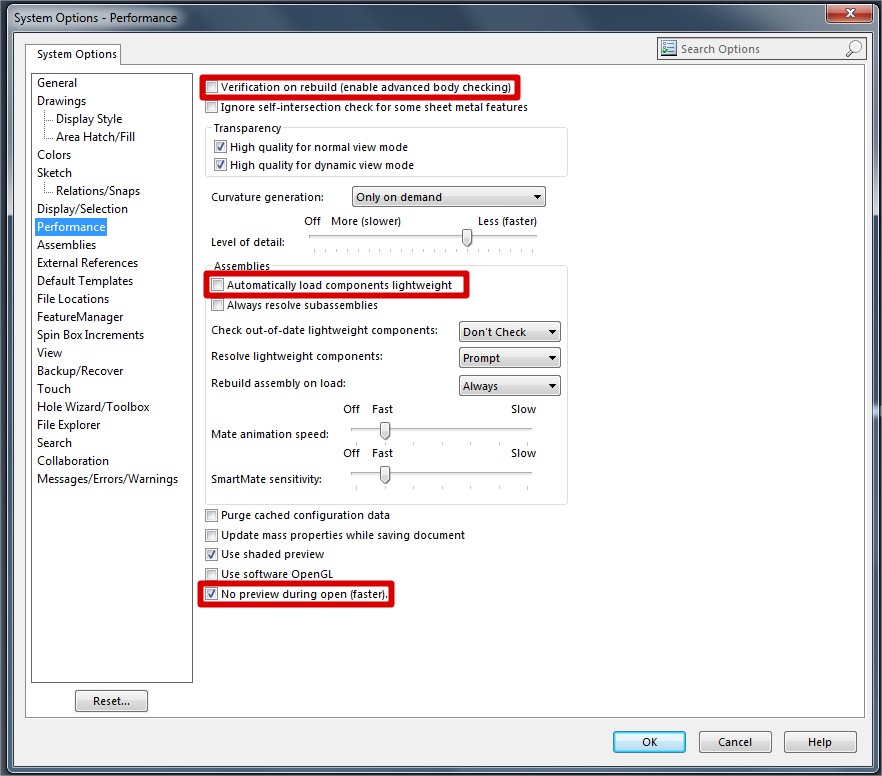
Task: Open the Curvature generation dropdown
Action: [448, 197]
